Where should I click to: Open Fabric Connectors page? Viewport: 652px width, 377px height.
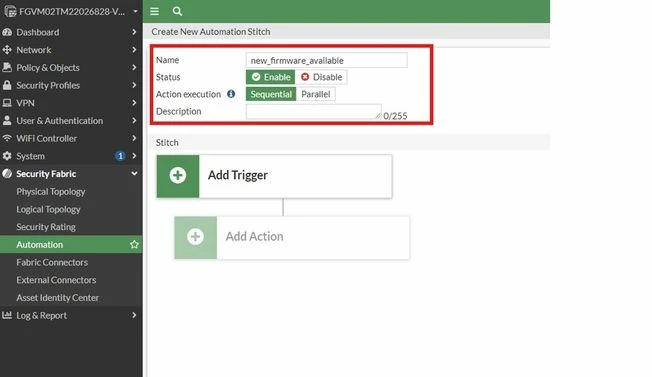[x=52, y=262]
